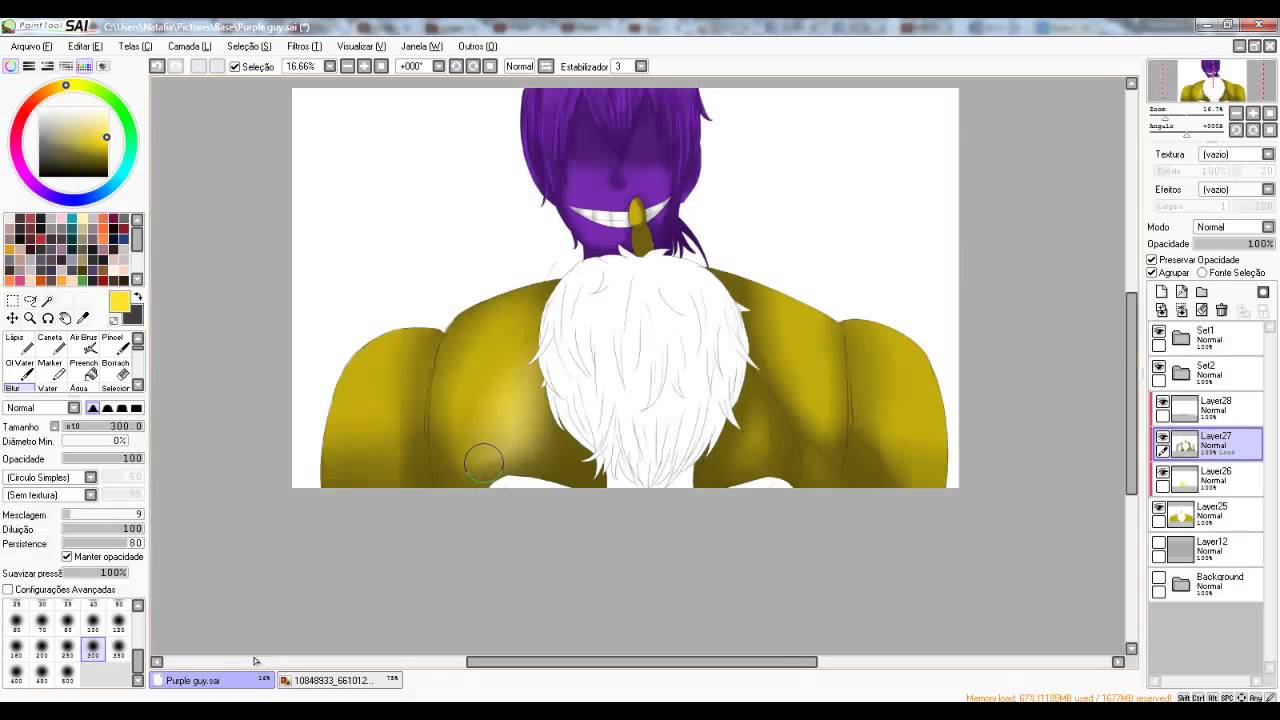Delete the selected layer with trash icon
1280x720 pixels.
1221,311
